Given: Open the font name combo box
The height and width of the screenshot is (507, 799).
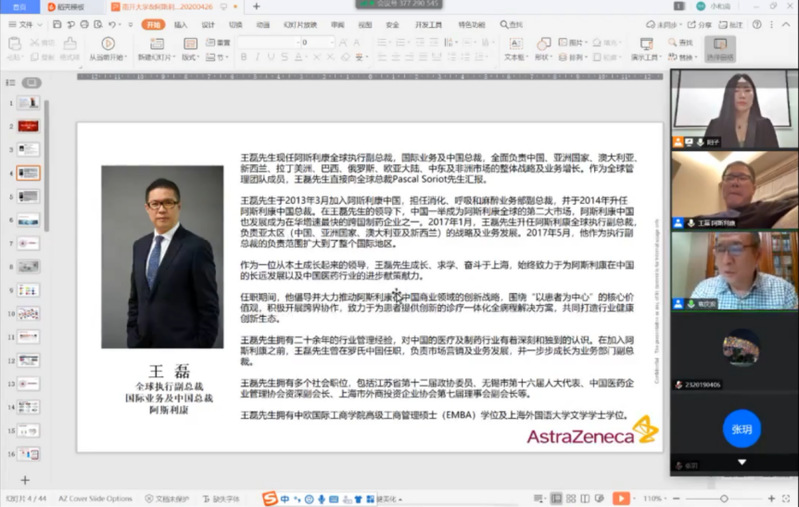Looking at the screenshot, I should coord(269,42).
